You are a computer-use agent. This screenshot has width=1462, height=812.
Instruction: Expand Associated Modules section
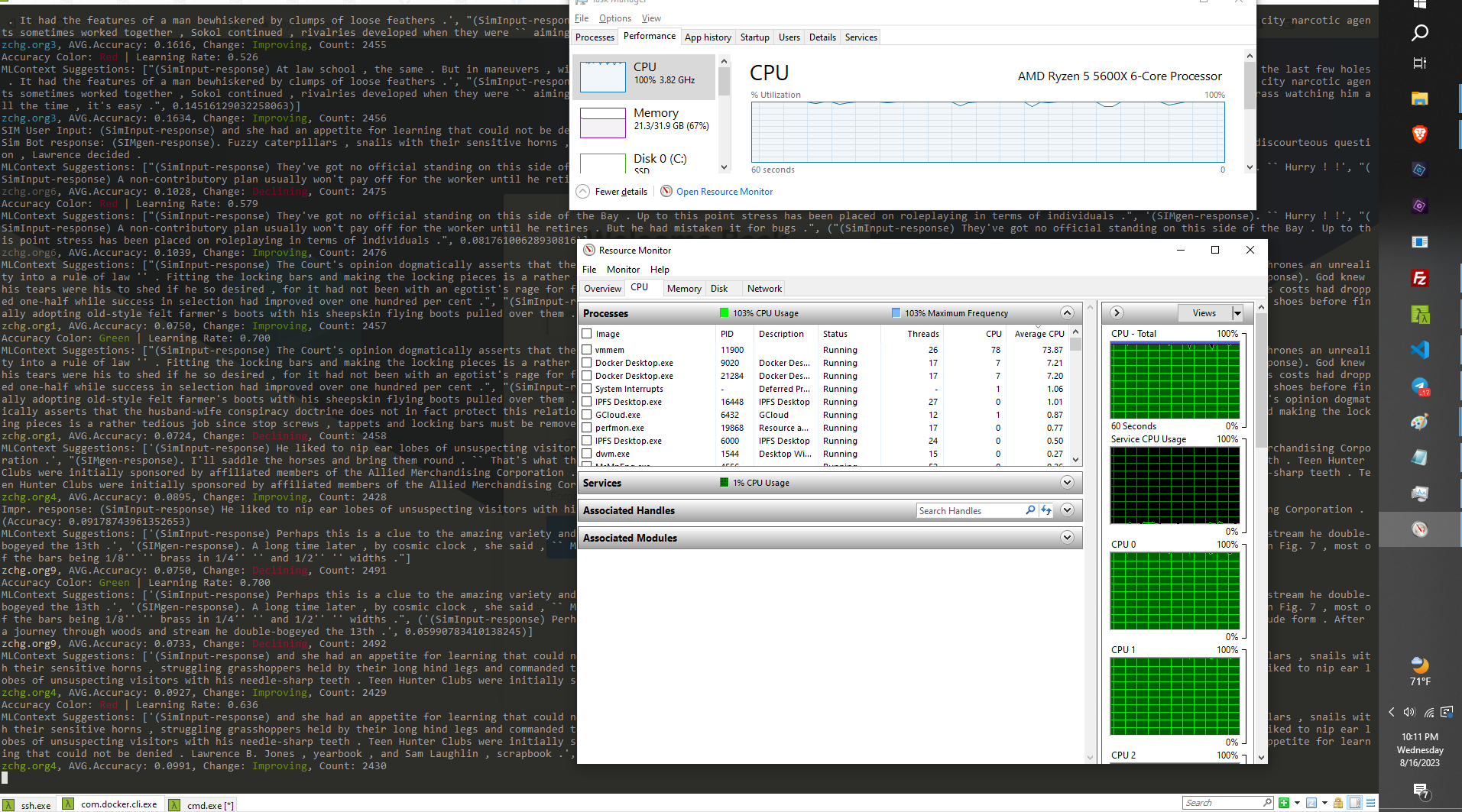[1068, 538]
